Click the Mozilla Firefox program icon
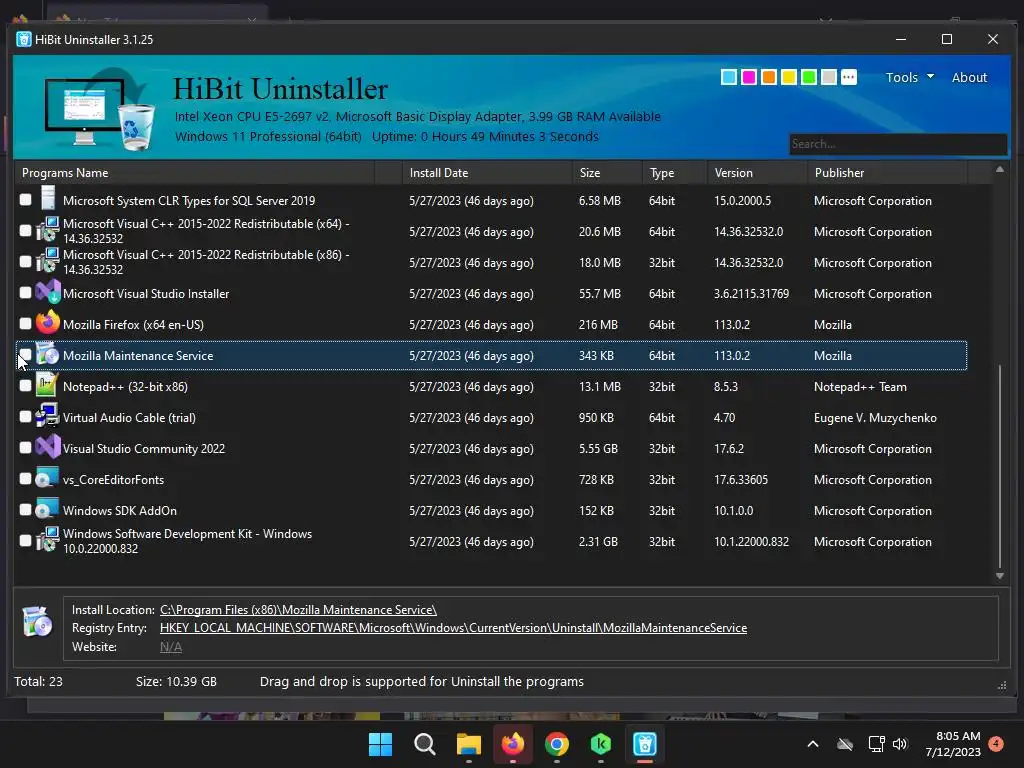This screenshot has height=768, width=1024. tap(48, 323)
